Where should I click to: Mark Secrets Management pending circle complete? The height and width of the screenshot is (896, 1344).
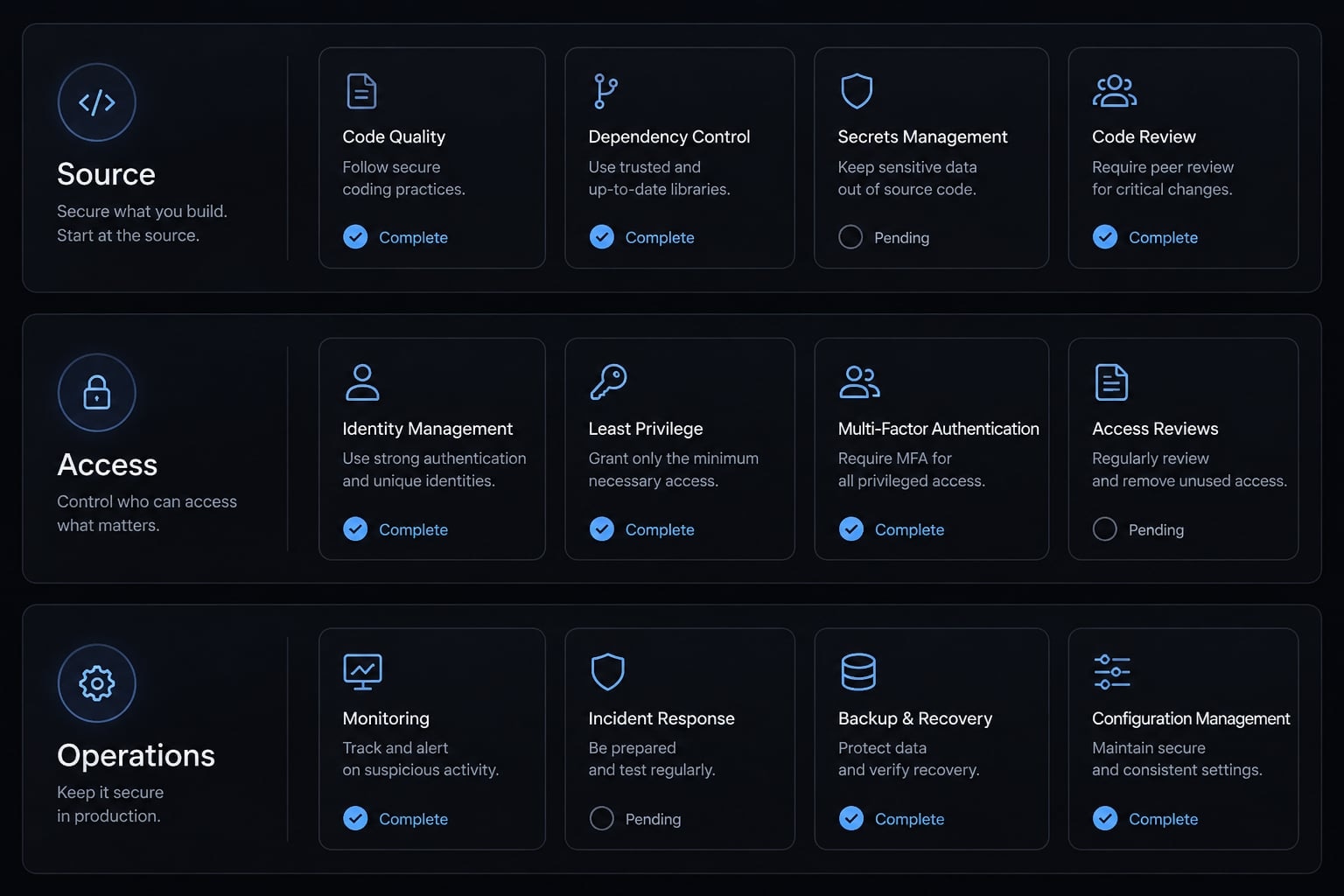(x=850, y=237)
